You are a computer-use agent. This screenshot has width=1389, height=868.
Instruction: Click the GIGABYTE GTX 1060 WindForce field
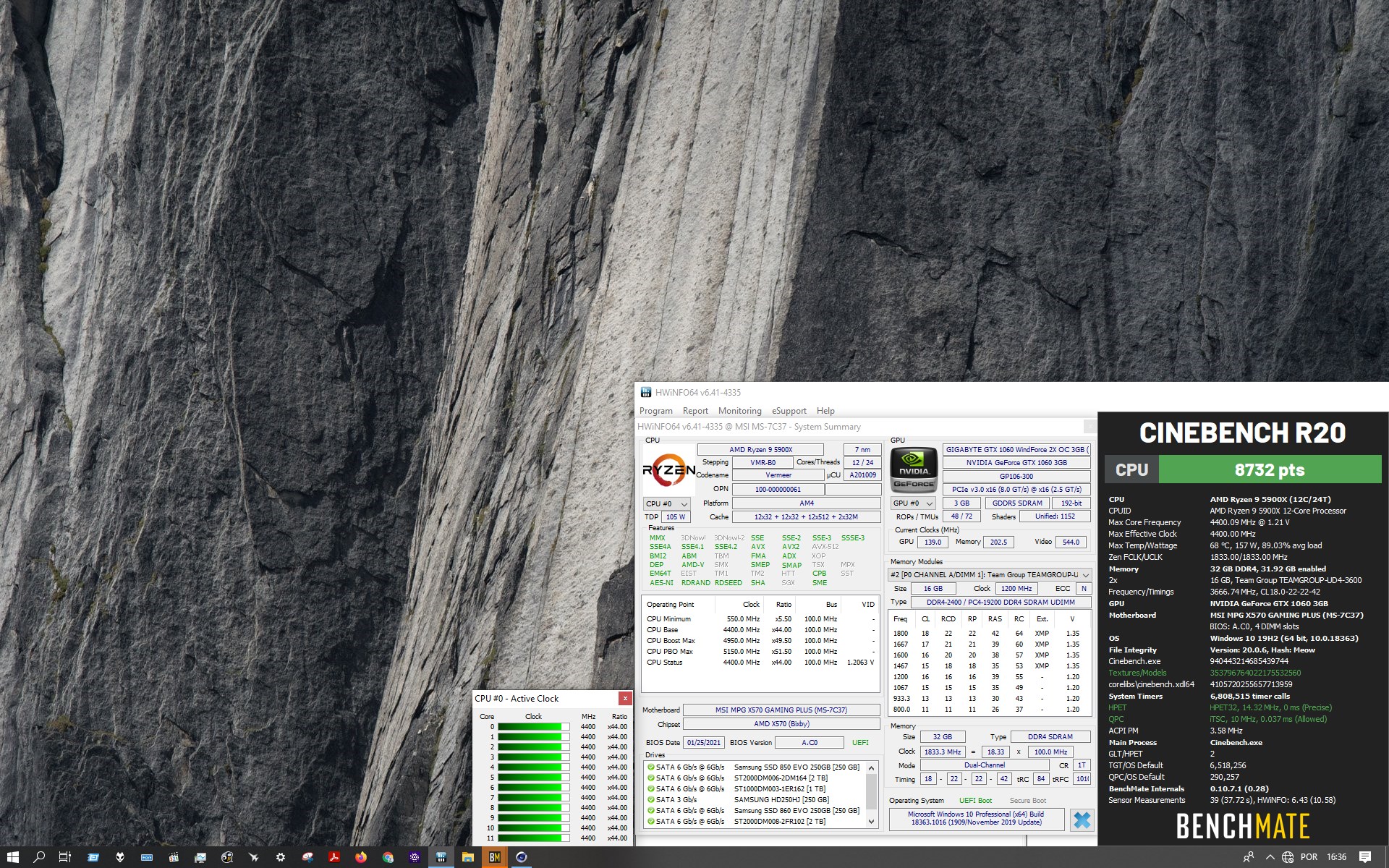(1016, 450)
